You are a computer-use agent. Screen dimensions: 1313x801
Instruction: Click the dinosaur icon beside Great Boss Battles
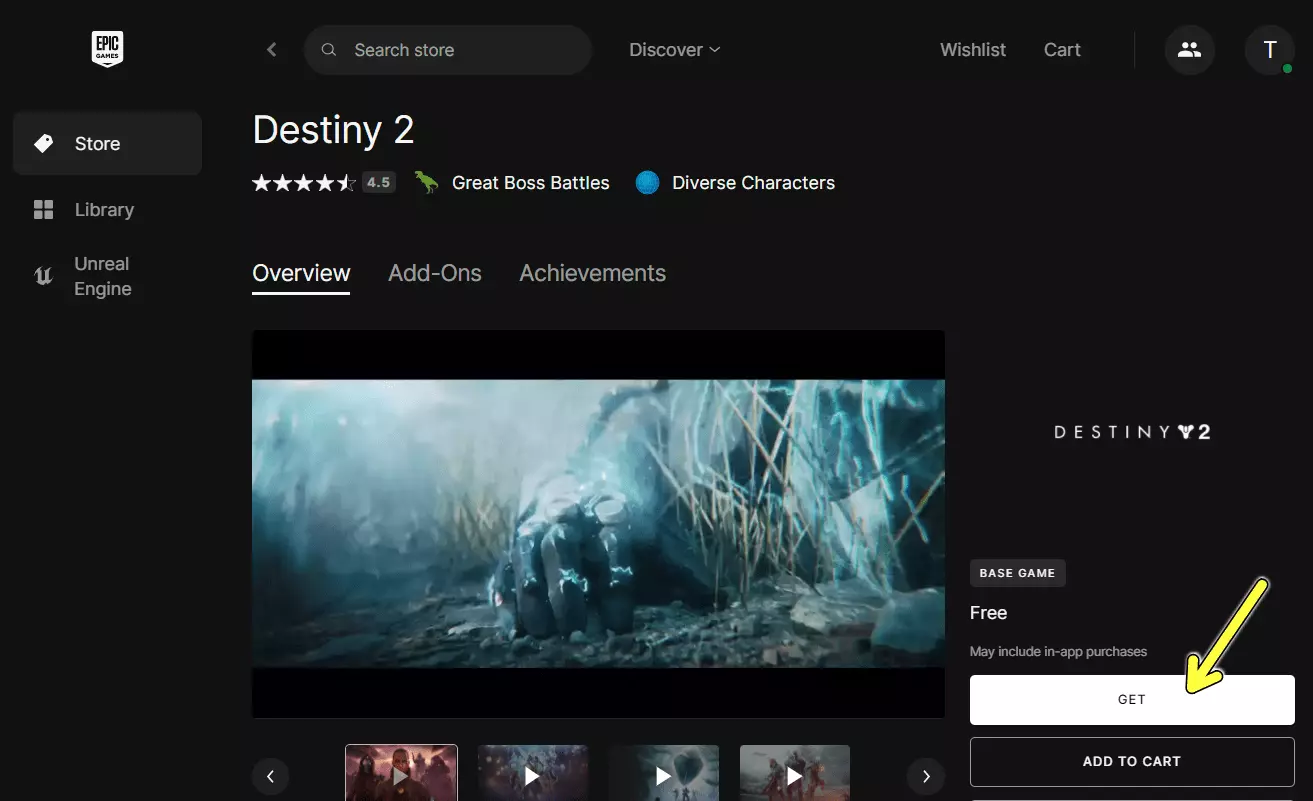[426, 182]
